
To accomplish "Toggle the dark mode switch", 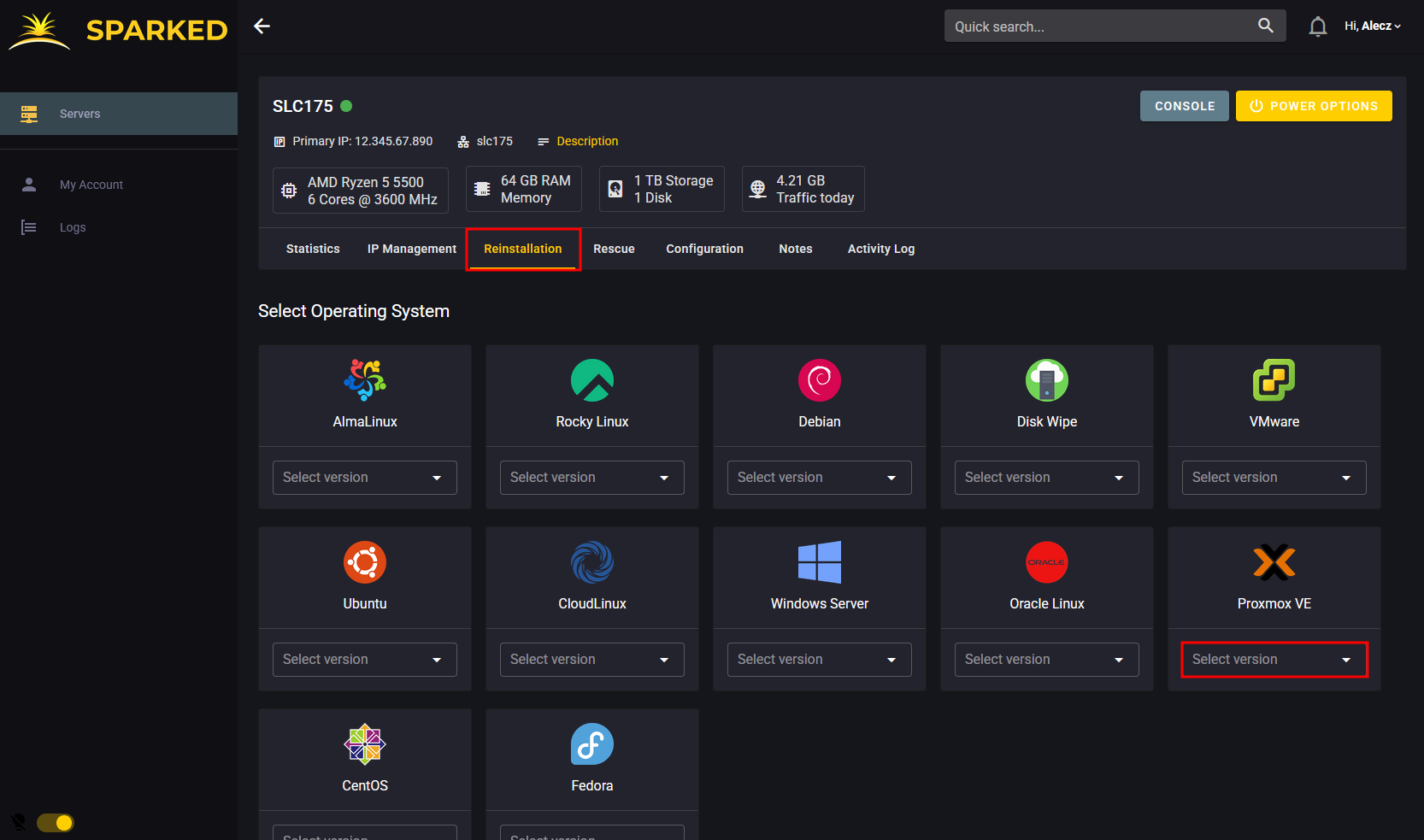I will [x=56, y=823].
